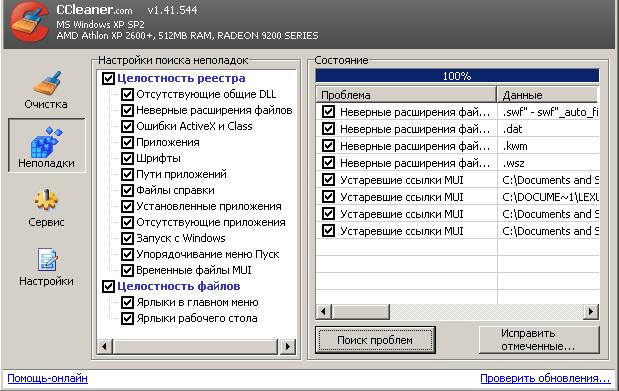Image resolution: width=619 pixels, height=391 pixels.
Task: Open the Очистка cleaner section icon
Action: coord(47,83)
